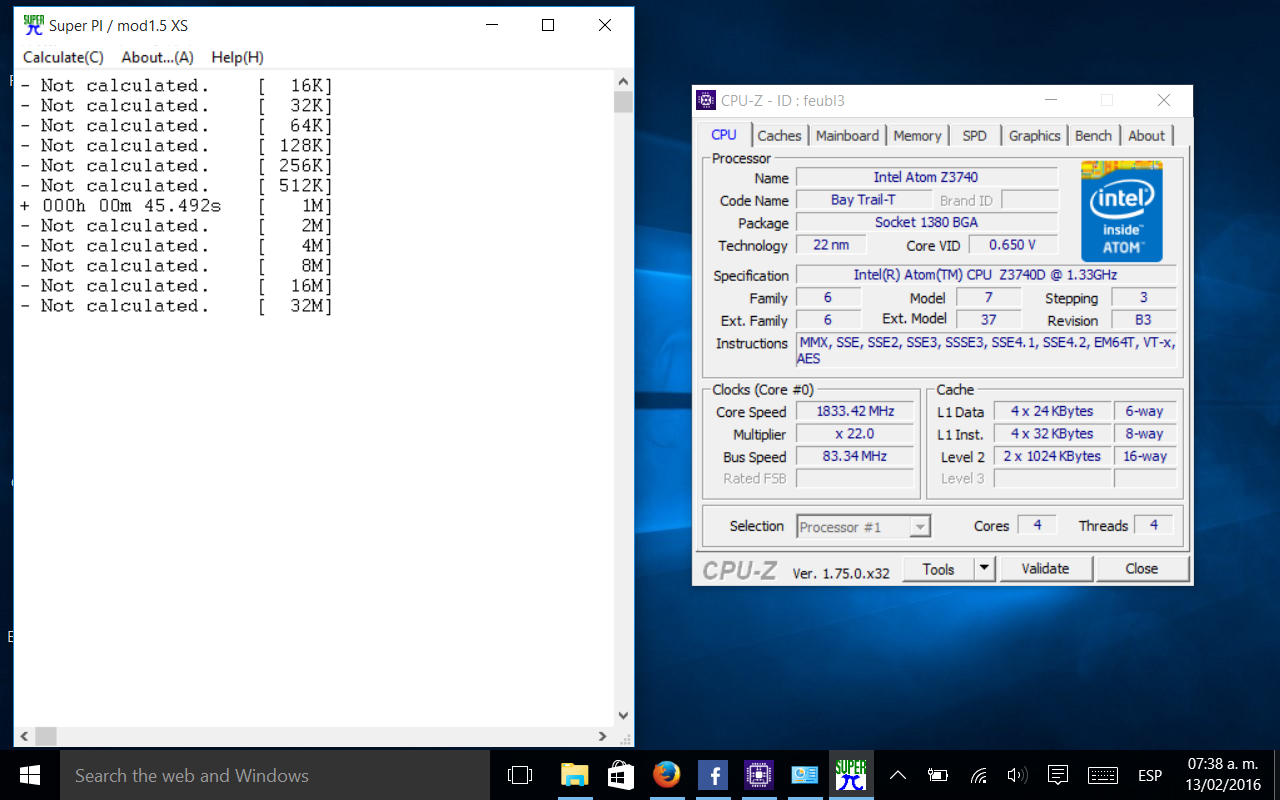Viewport: 1280px width, 800px height.
Task: Click the Super PI title bar icon
Action: pyautogui.click(x=34, y=25)
